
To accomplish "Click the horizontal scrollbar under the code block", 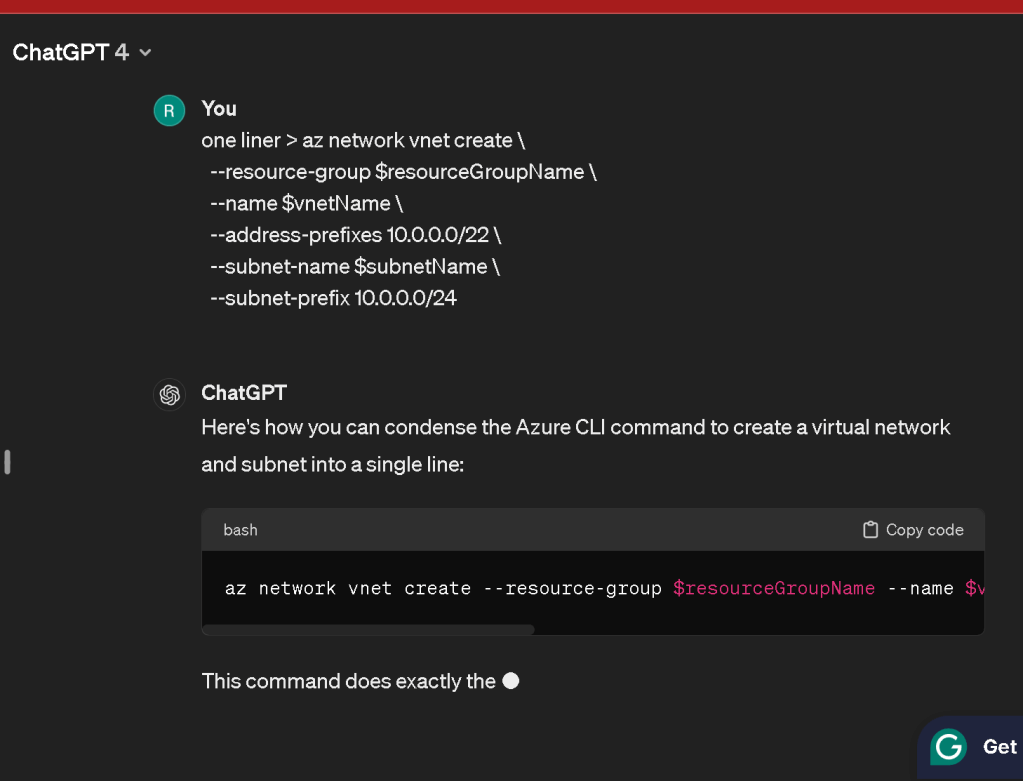I will tap(368, 630).
